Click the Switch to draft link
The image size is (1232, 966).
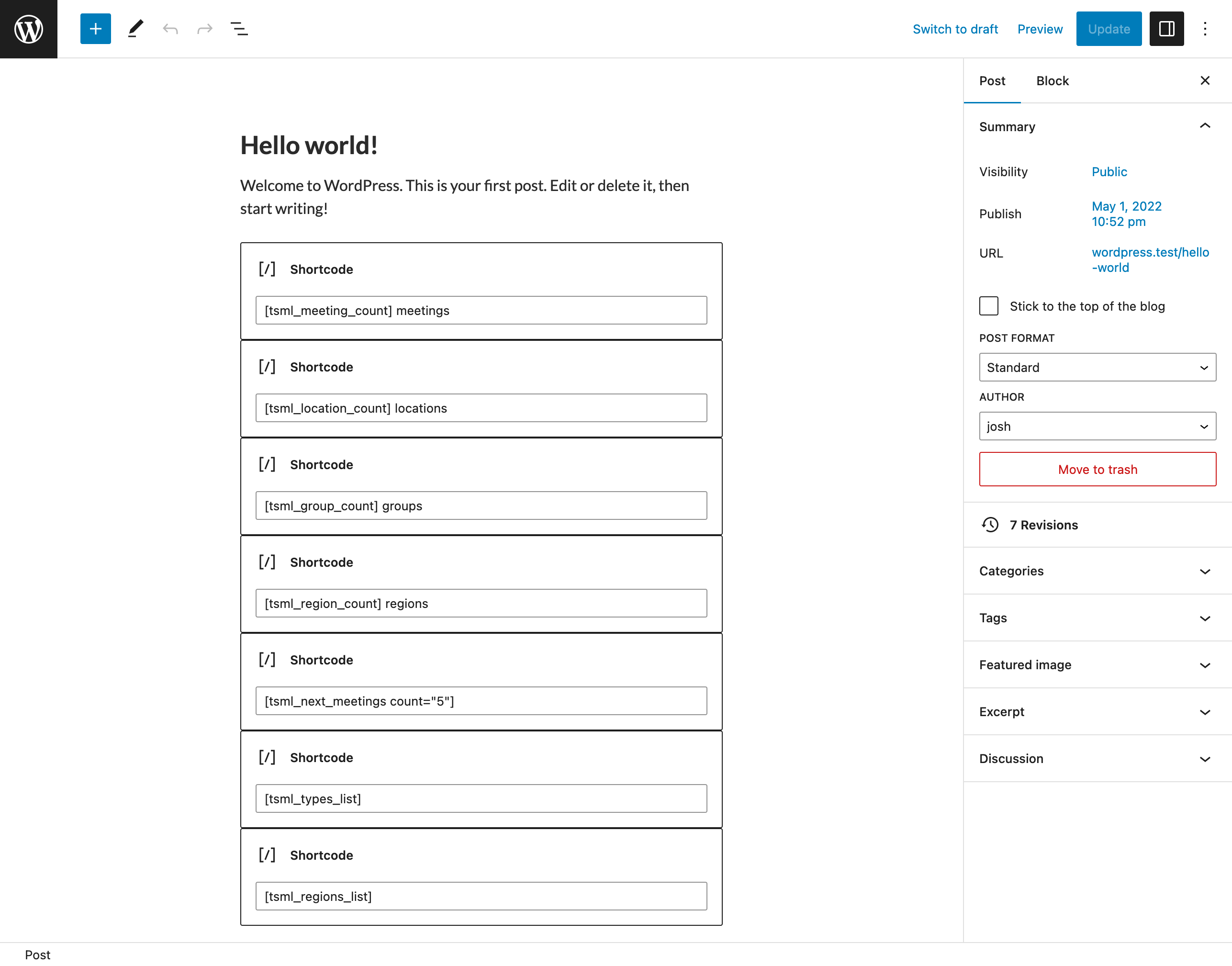955,29
